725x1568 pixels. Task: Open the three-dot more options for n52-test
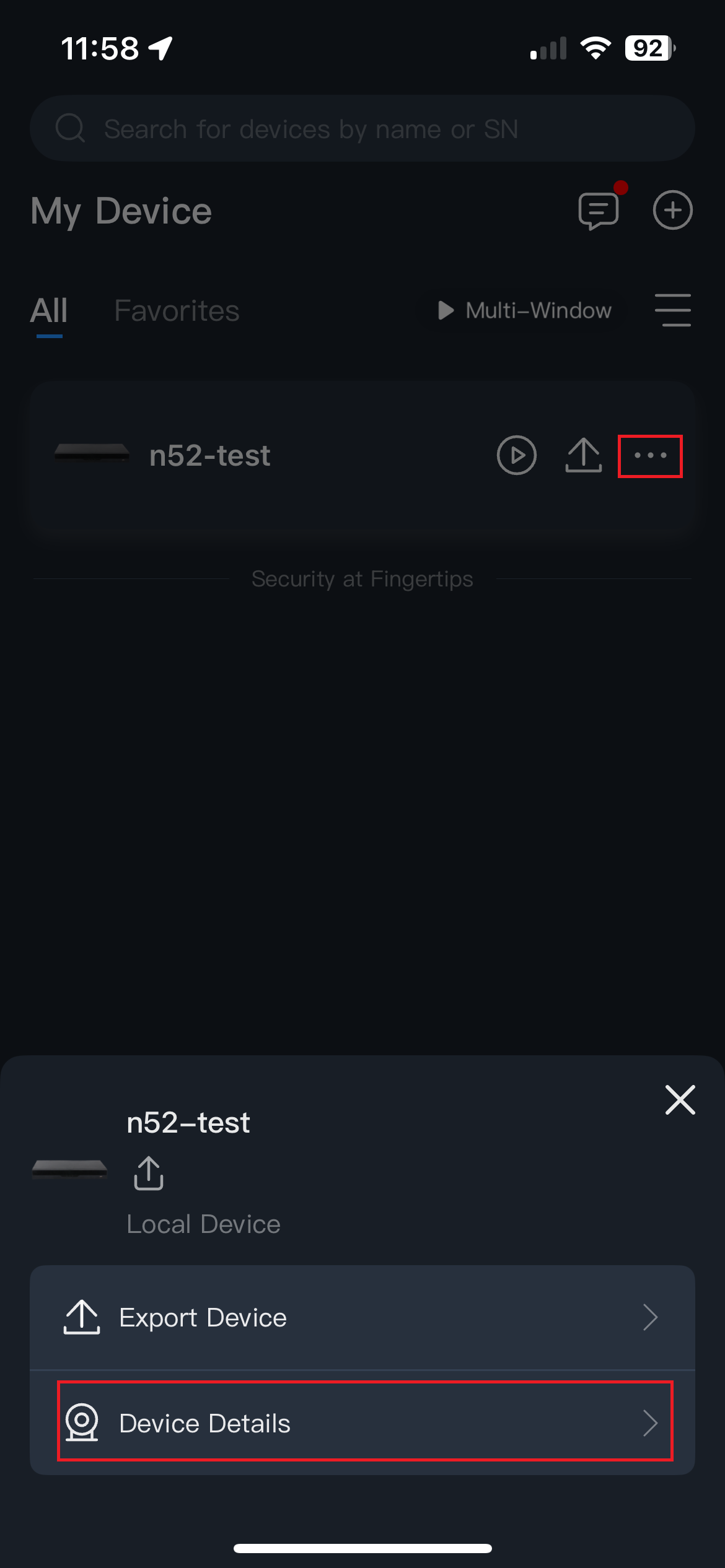[650, 456]
